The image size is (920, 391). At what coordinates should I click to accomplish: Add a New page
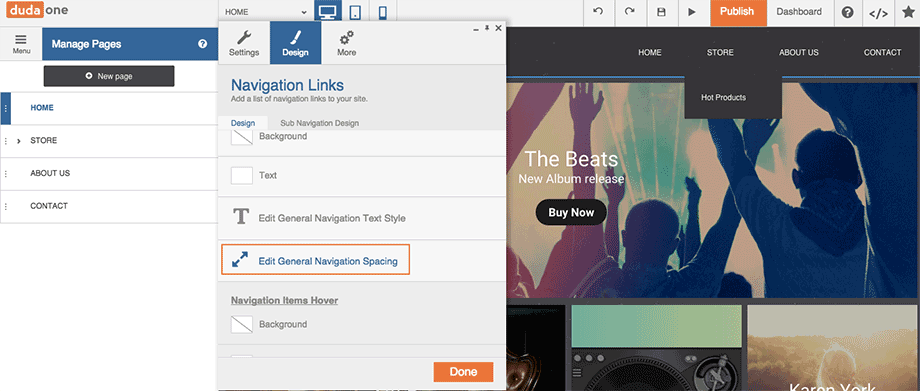click(109, 76)
